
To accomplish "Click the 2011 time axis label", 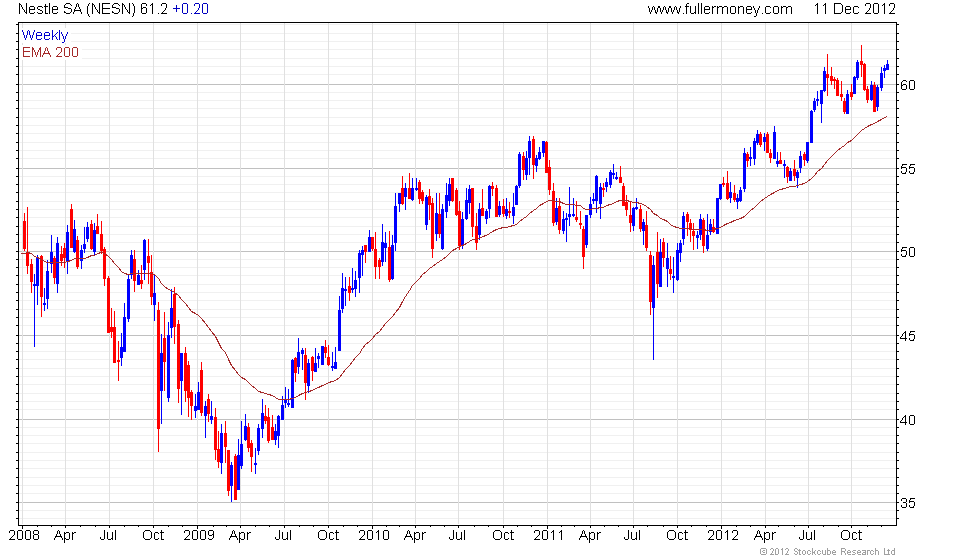I will [x=548, y=536].
